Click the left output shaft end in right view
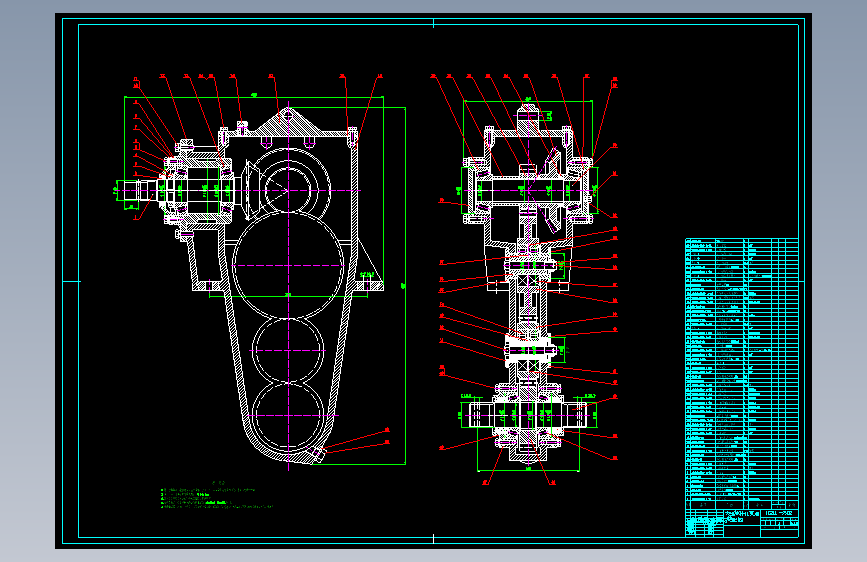 point(480,415)
